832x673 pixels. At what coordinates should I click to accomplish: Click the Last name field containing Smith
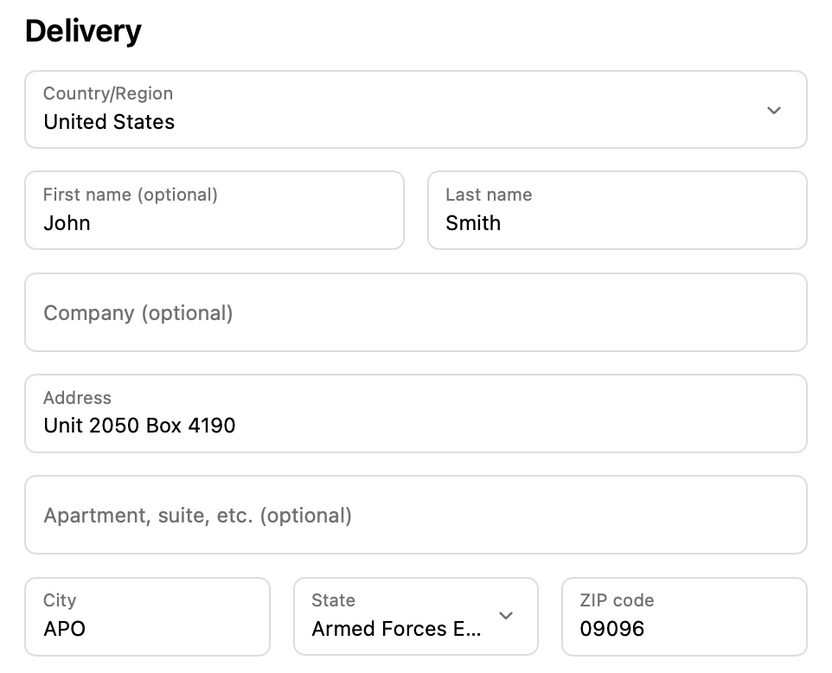click(x=617, y=210)
